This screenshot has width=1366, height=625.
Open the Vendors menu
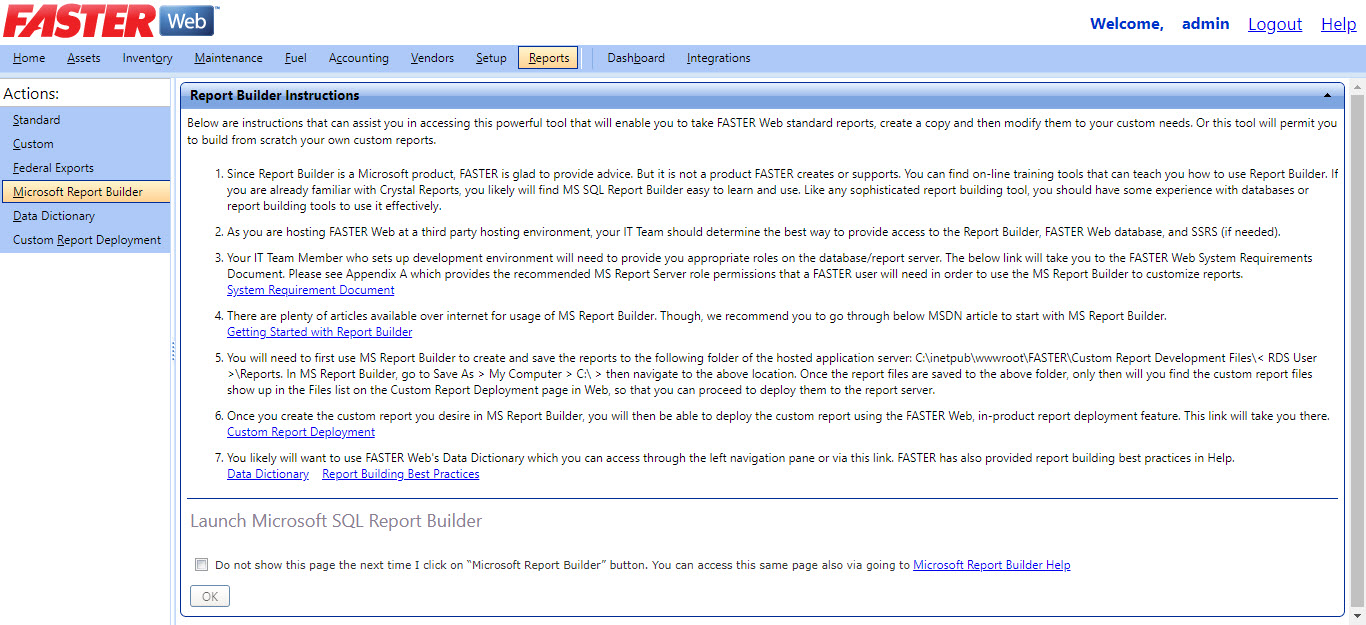pyautogui.click(x=432, y=58)
